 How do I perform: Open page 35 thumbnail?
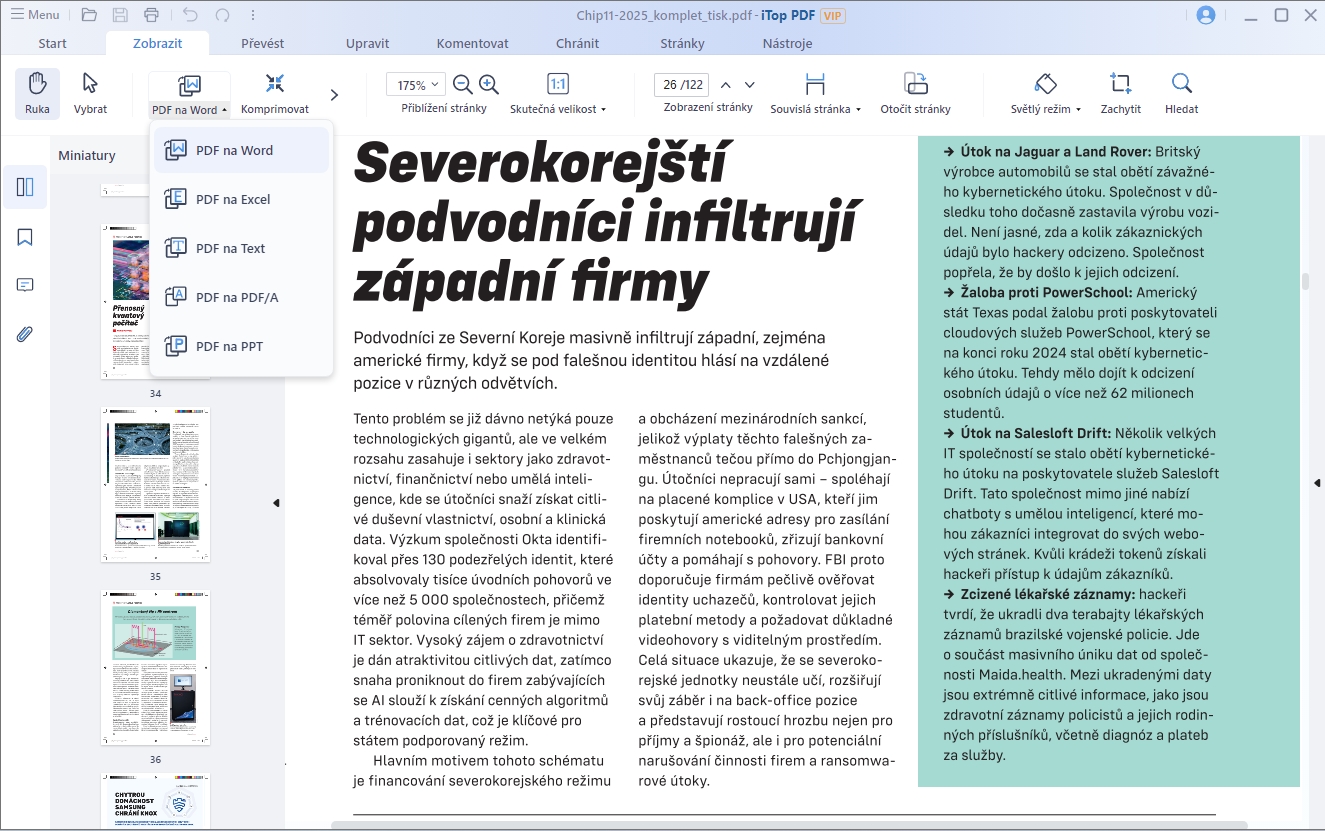(155, 485)
